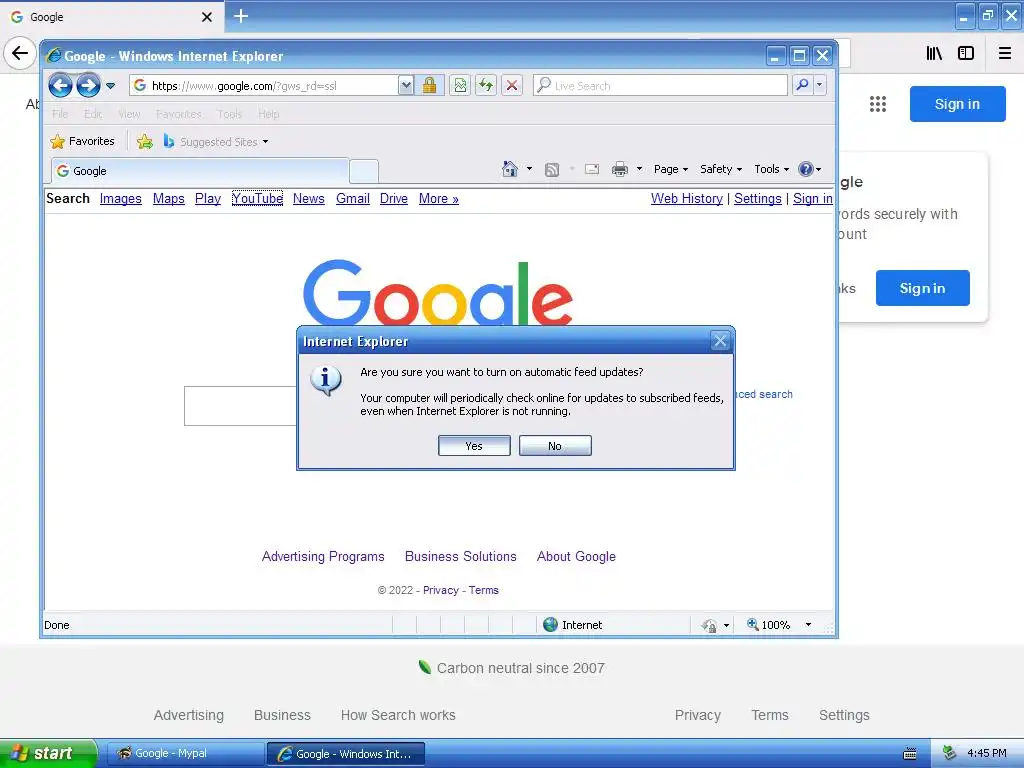The width and height of the screenshot is (1024, 768).
Task: Click the Read Mail icon
Action: coord(592,169)
